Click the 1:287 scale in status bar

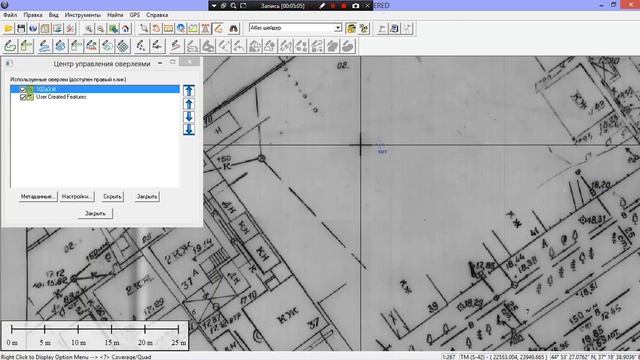[449, 357]
